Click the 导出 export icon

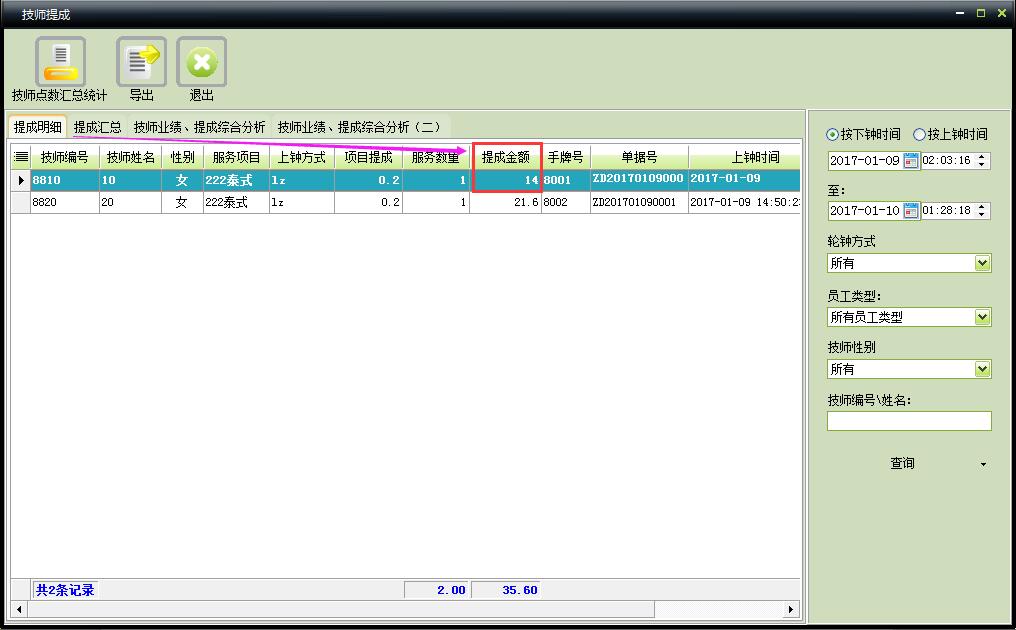tap(141, 62)
